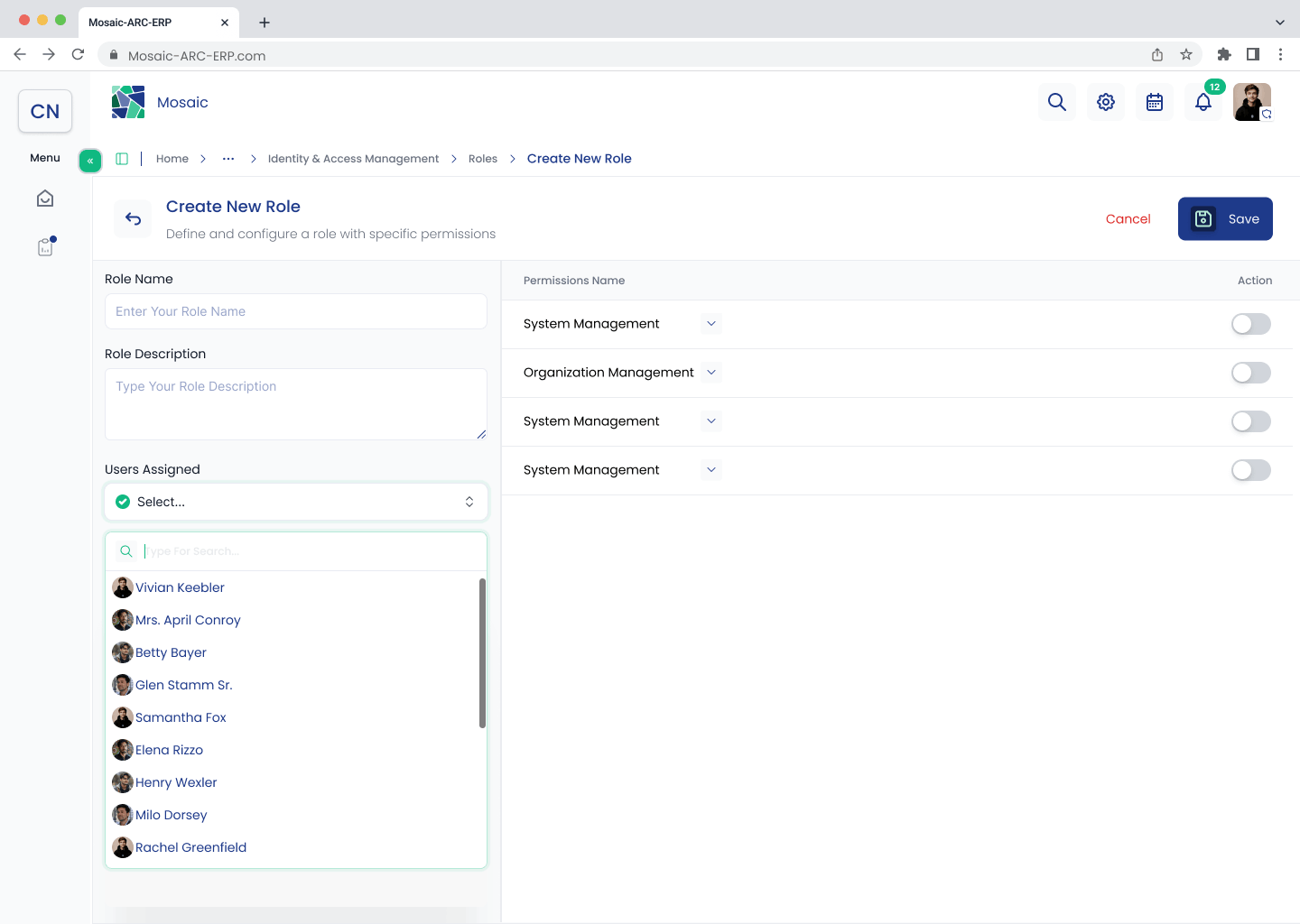Go to Home breadcrumb

(172, 159)
